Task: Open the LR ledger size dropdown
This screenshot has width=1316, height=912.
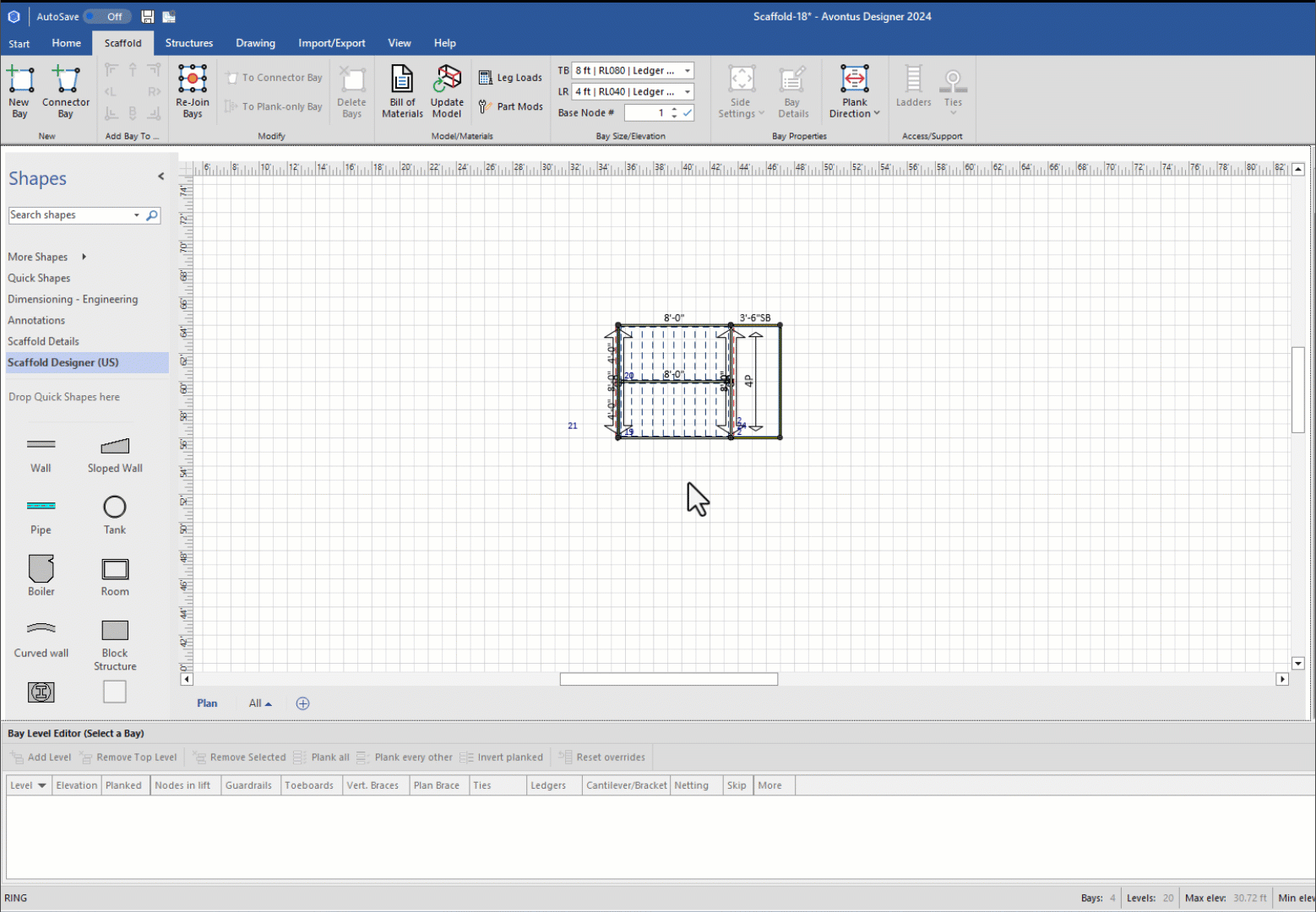Action: pos(688,92)
